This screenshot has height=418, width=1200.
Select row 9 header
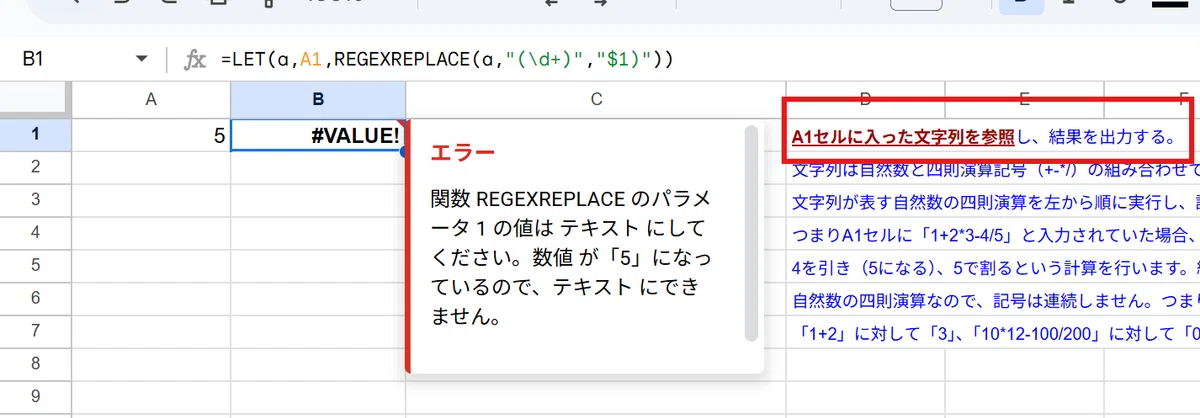[36, 398]
